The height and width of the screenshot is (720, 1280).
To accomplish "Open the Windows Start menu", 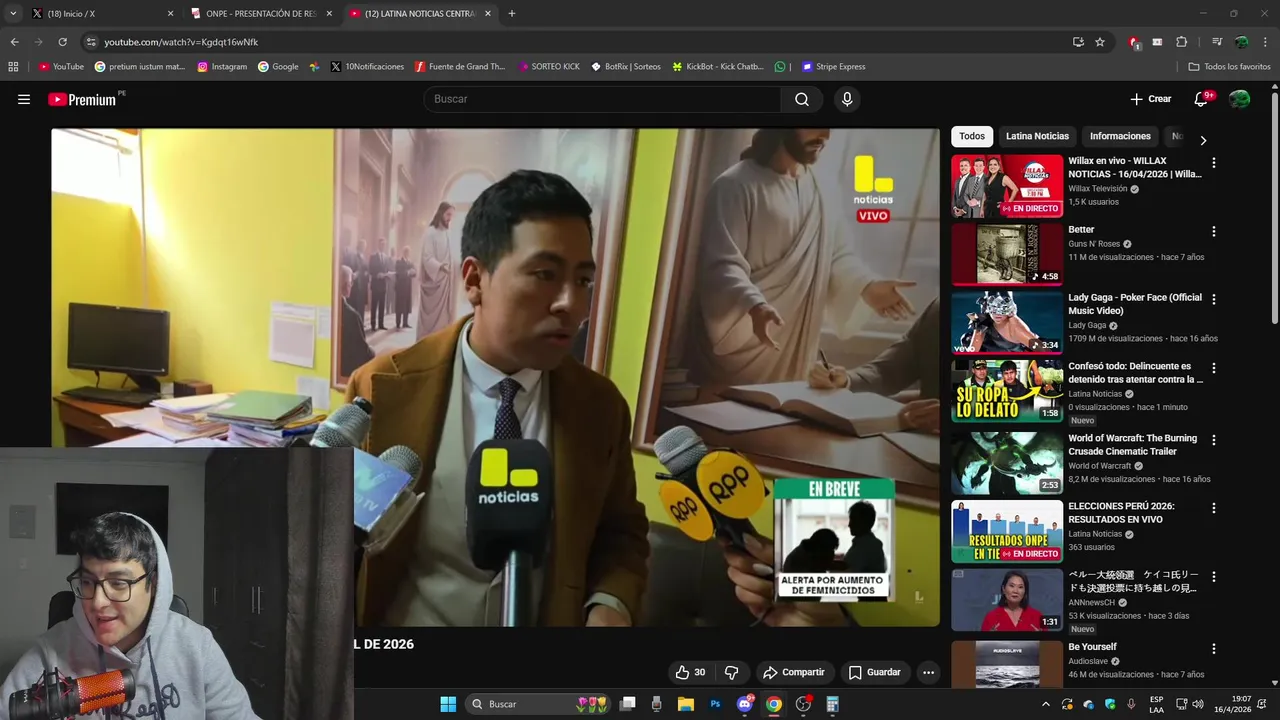I will click(448, 704).
